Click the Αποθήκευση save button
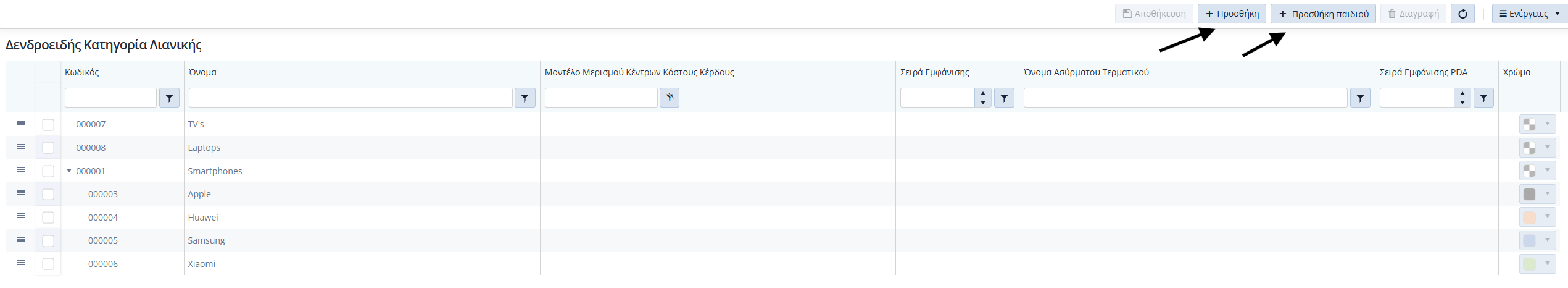The width and height of the screenshot is (1568, 288). pyautogui.click(x=1154, y=14)
